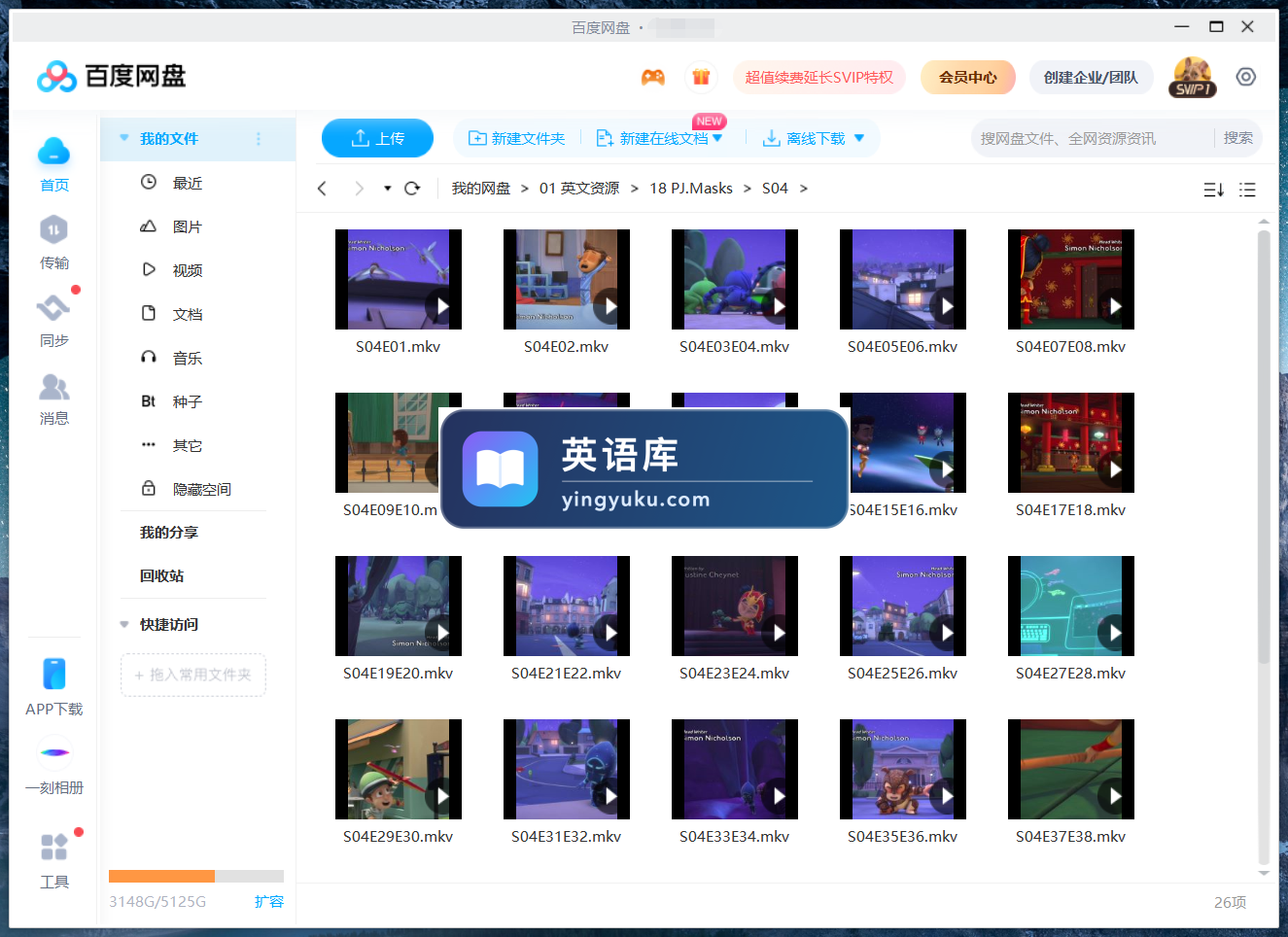
Task: Open the 工具 tools icon
Action: pyautogui.click(x=54, y=847)
